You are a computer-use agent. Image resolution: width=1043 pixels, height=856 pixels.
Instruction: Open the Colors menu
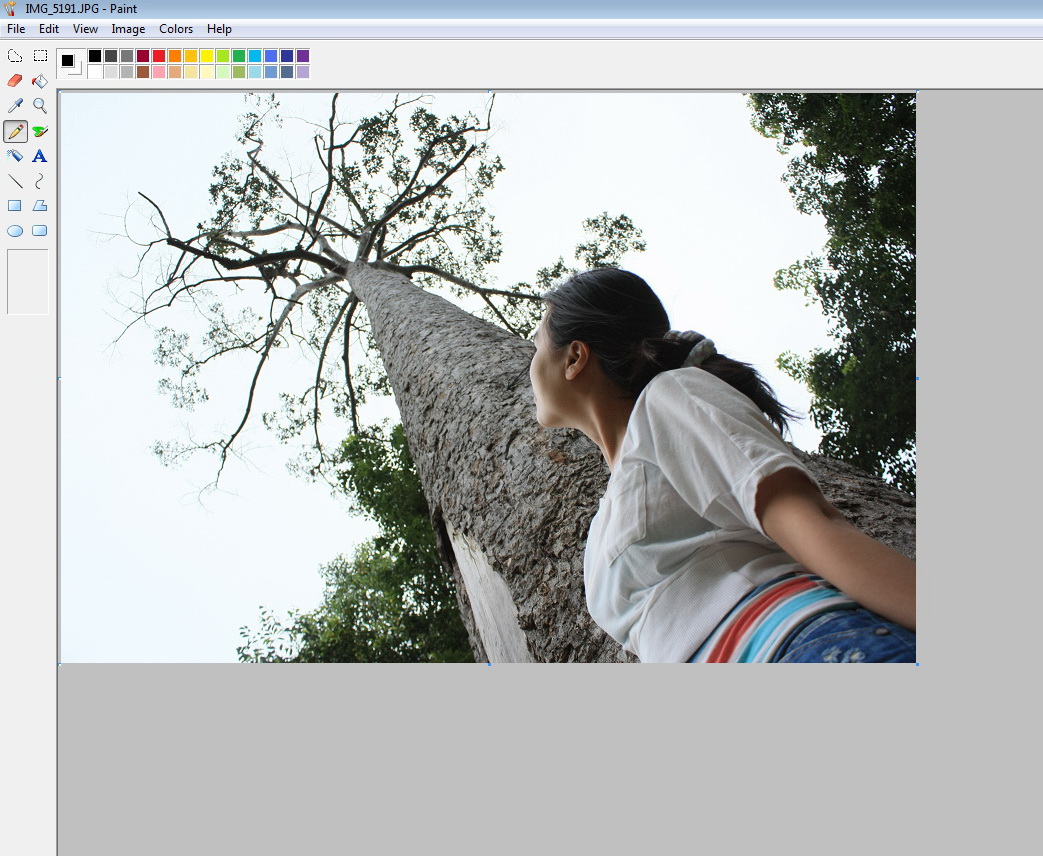tap(176, 29)
